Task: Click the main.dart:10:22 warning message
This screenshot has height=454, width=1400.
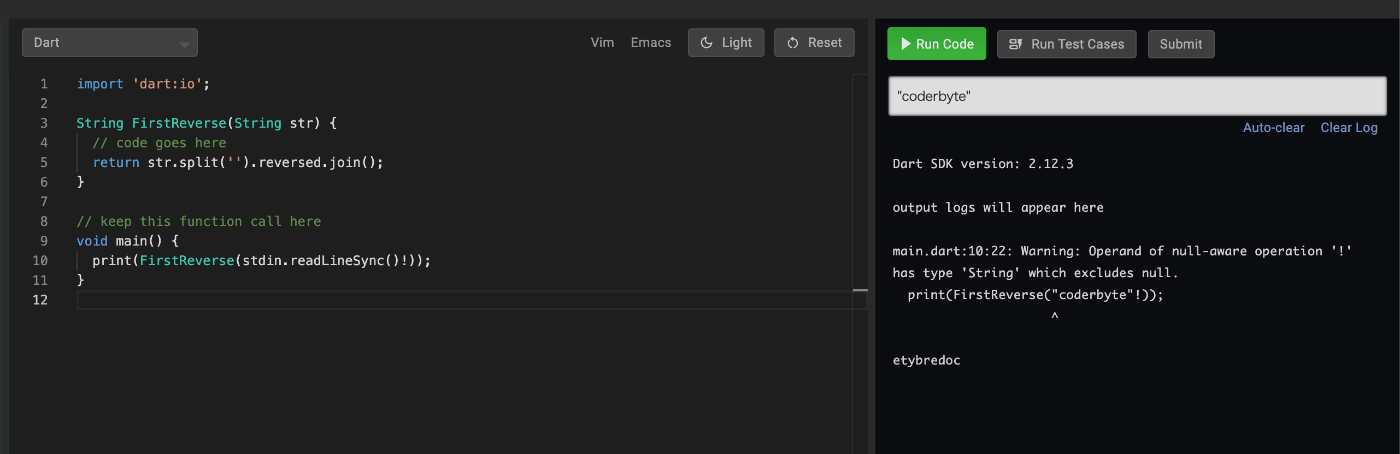Action: [x=1122, y=262]
